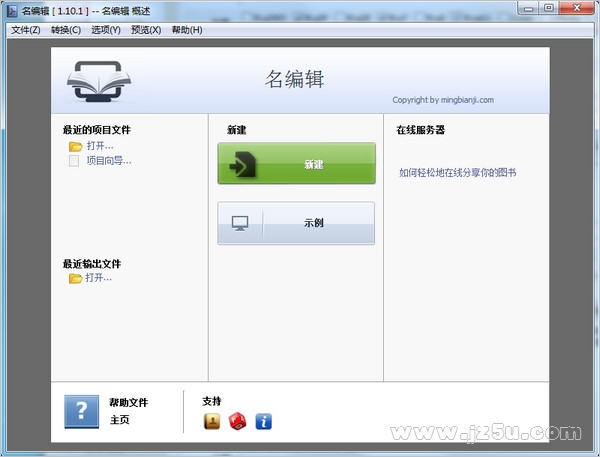
Task: Click the mingbianji.com copyright link
Action: click(x=443, y=100)
